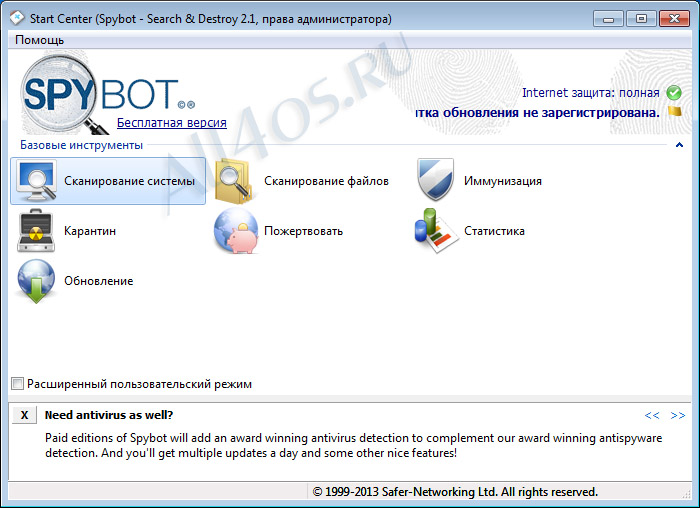This screenshot has height=508, width=700.
Task: Select Статистика label
Action: pyautogui.click(x=494, y=231)
